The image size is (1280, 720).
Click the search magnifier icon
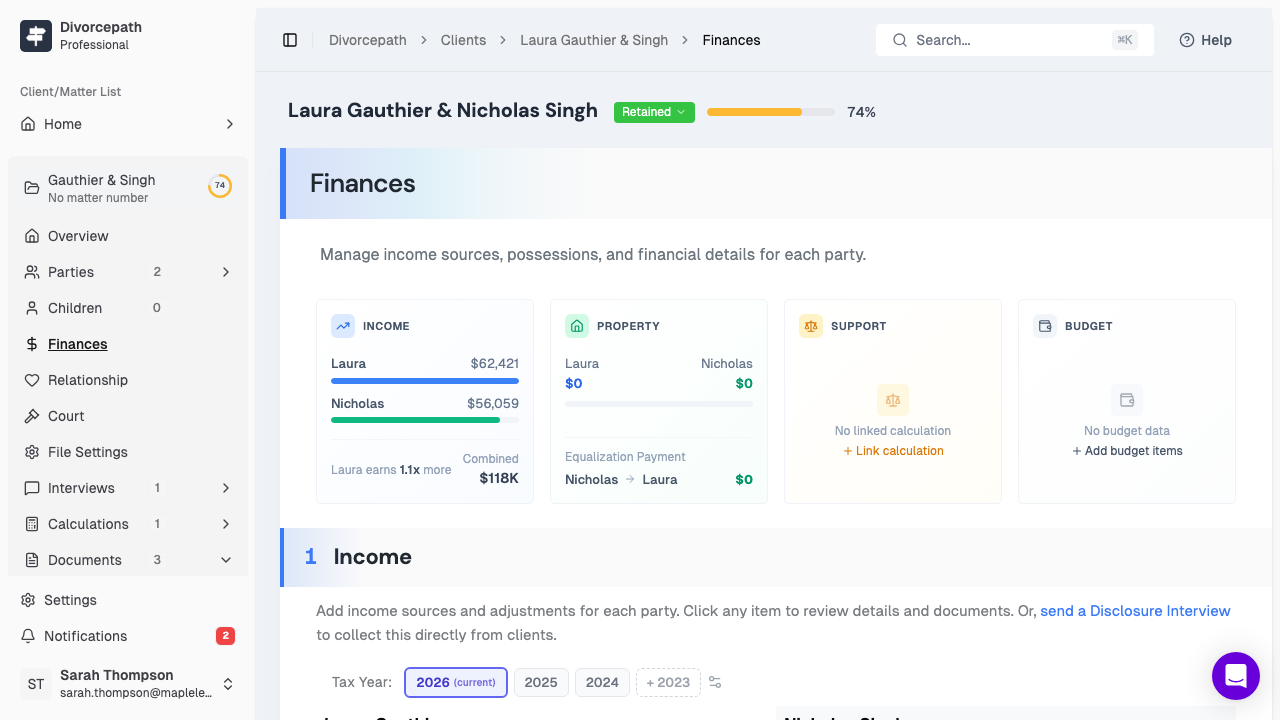point(900,40)
